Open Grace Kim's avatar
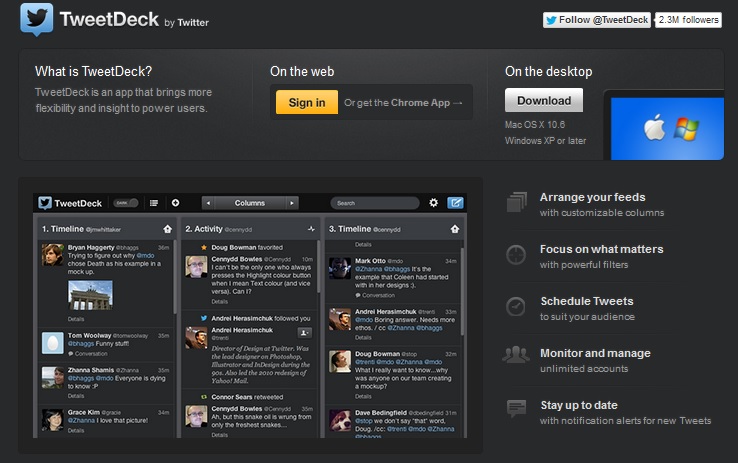 point(52,420)
